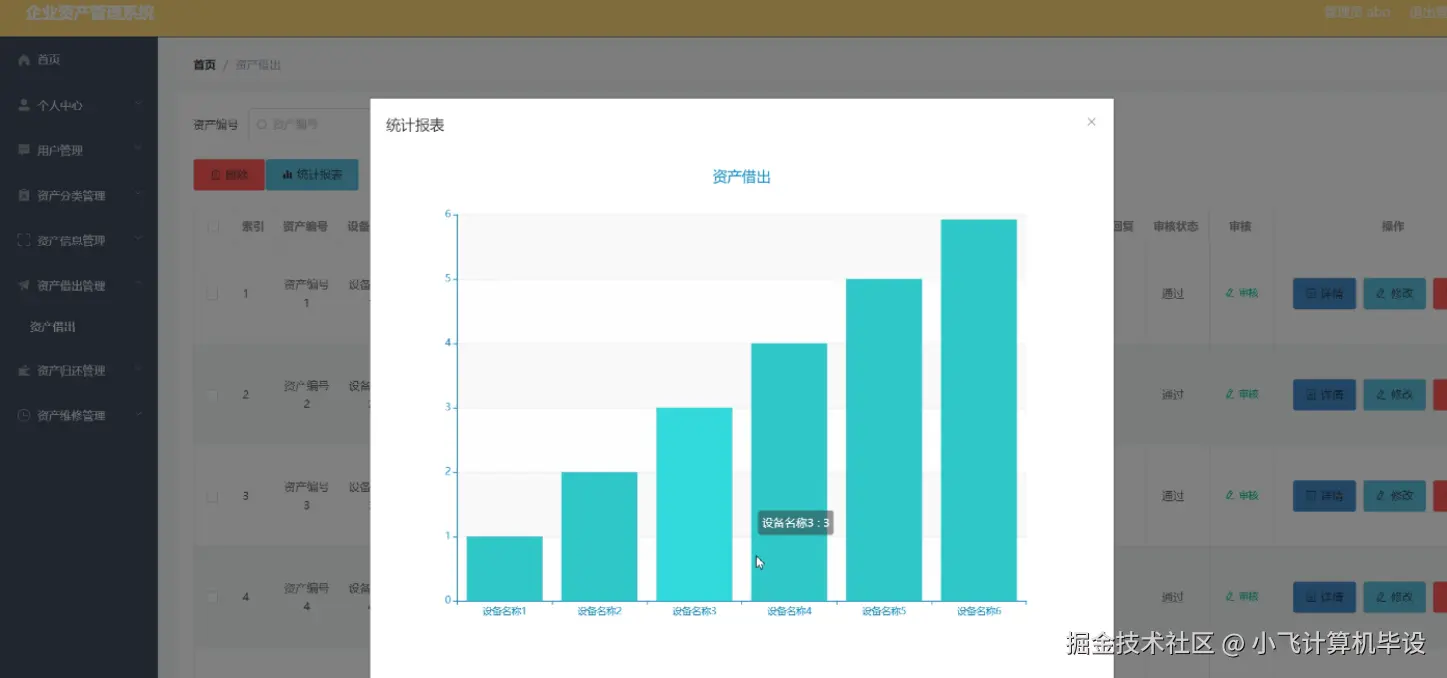Tick the select-all checkbox in table header
The width and height of the screenshot is (1447, 678).
(x=212, y=227)
